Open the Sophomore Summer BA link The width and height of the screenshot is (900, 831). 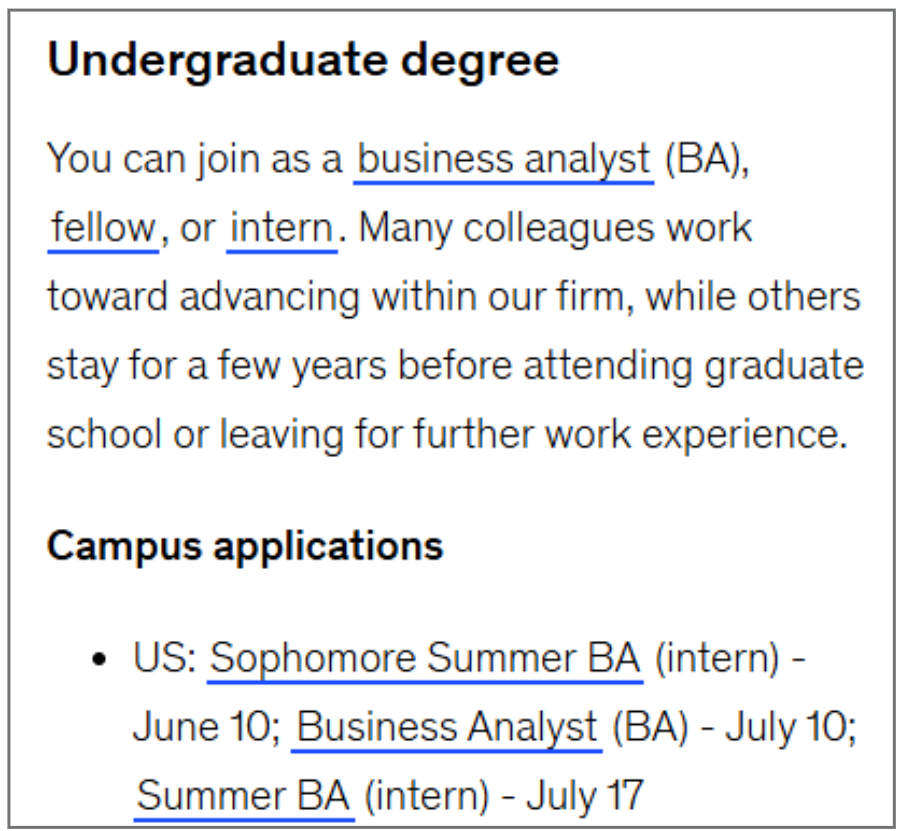(x=425, y=658)
